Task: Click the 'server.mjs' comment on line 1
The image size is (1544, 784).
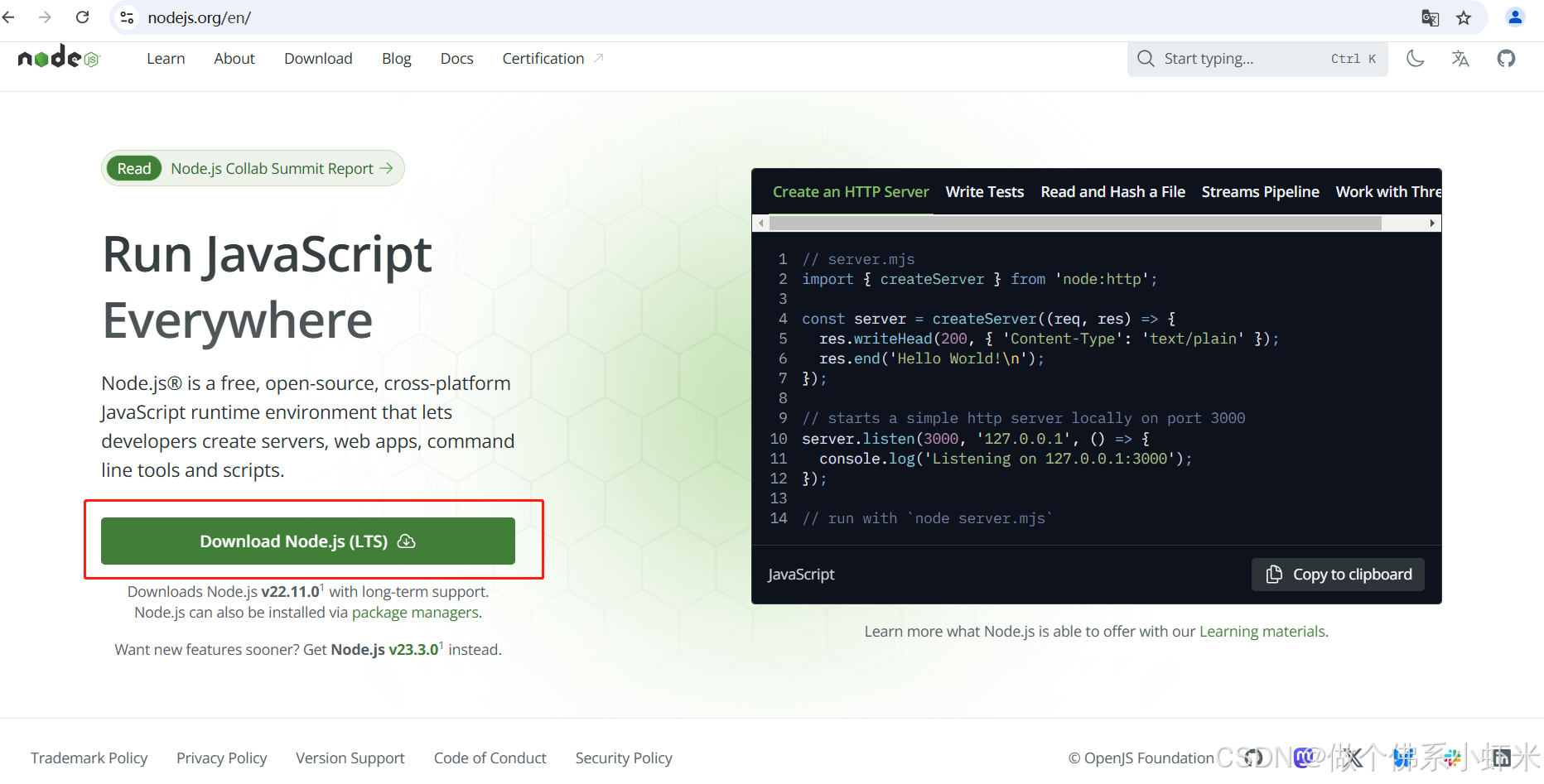Action: click(x=858, y=259)
